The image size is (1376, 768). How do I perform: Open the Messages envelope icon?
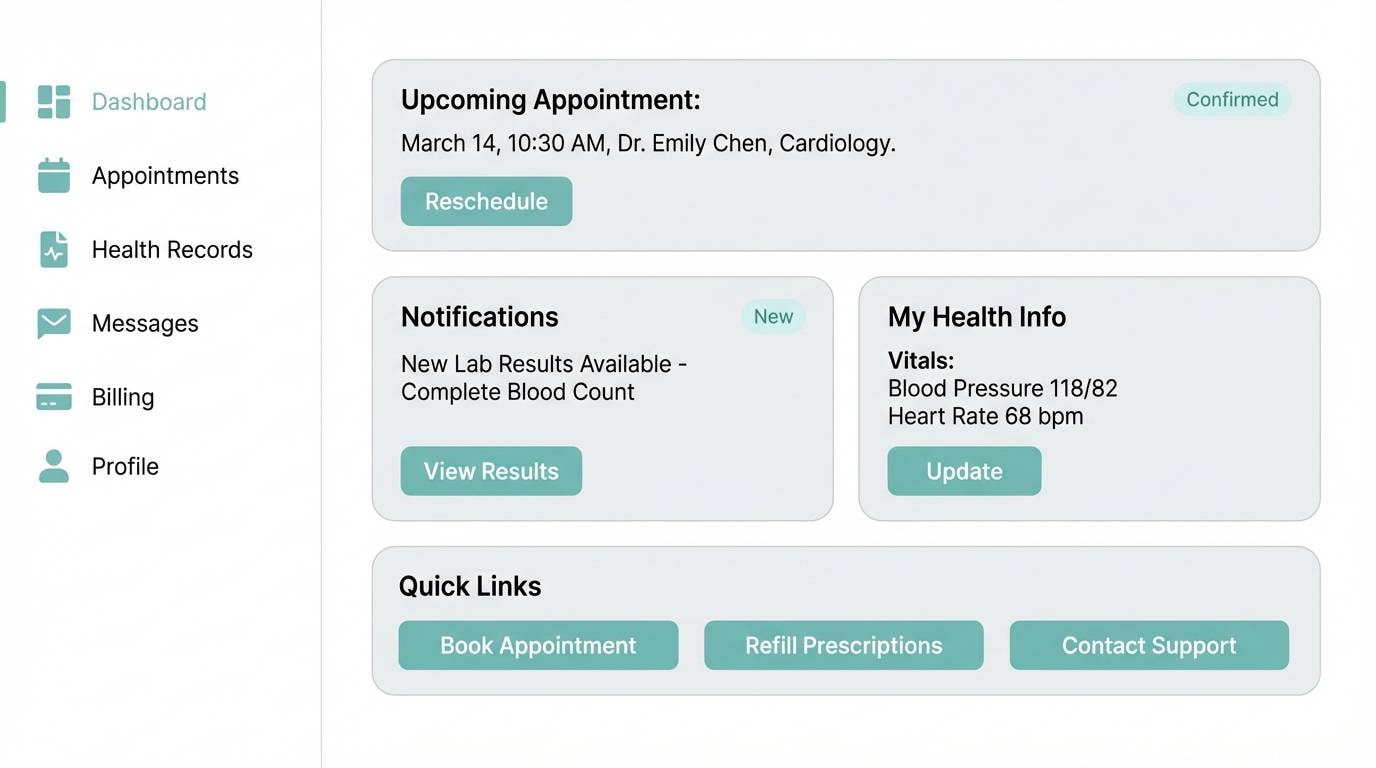click(x=52, y=323)
